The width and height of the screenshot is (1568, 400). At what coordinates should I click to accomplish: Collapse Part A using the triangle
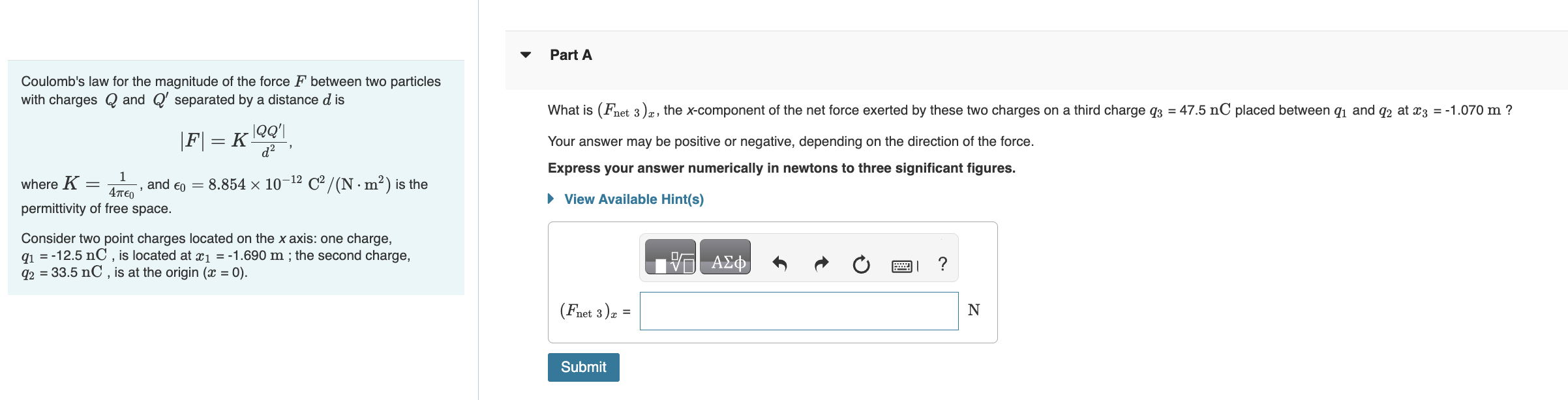[x=526, y=55]
